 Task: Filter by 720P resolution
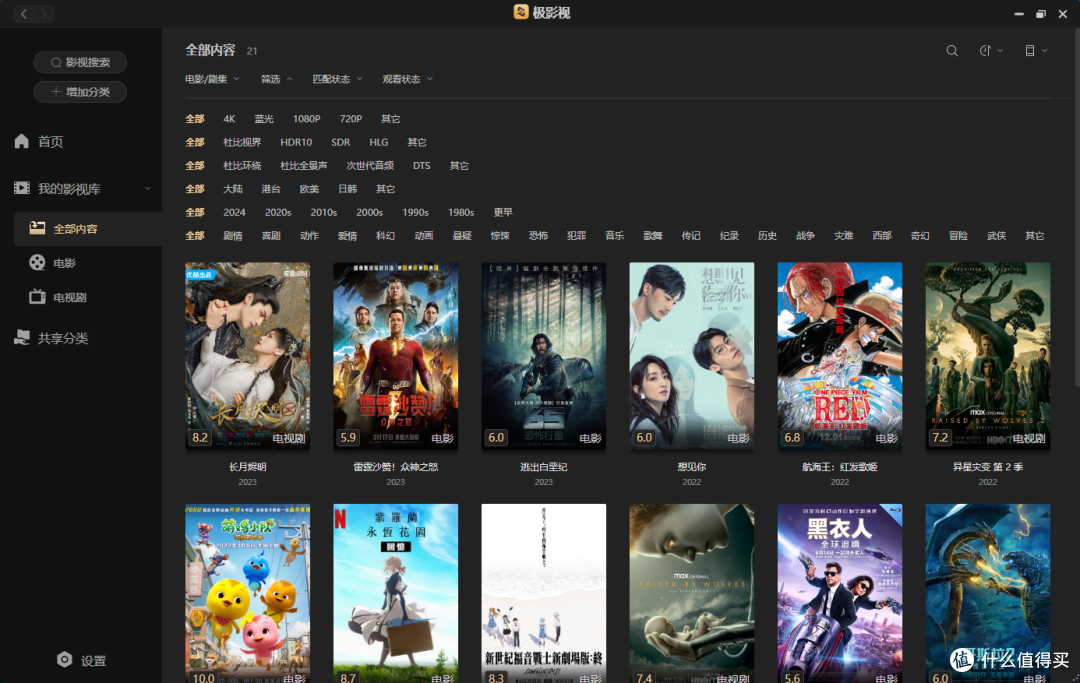pyautogui.click(x=351, y=119)
